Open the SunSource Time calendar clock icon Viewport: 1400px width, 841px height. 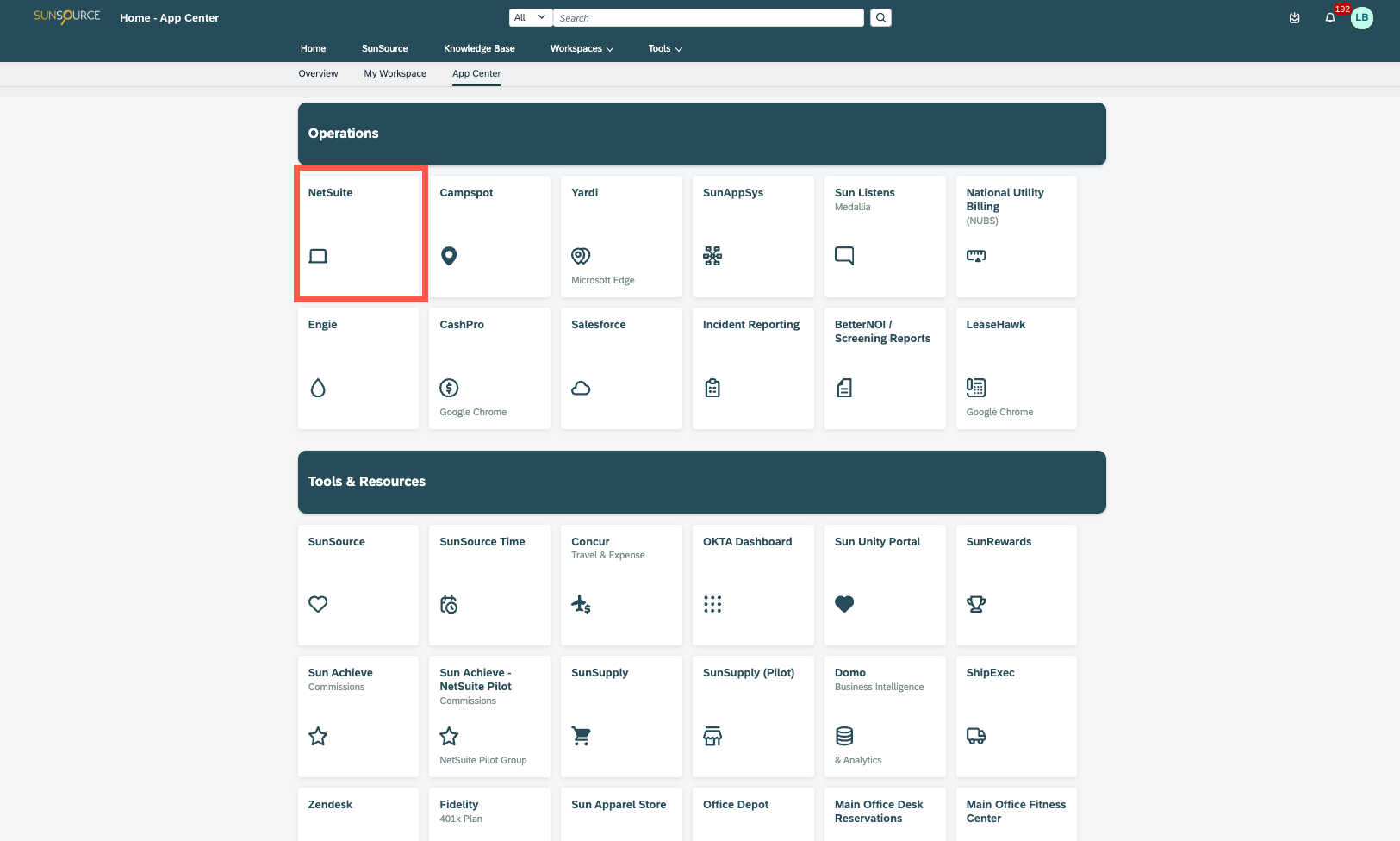449,604
